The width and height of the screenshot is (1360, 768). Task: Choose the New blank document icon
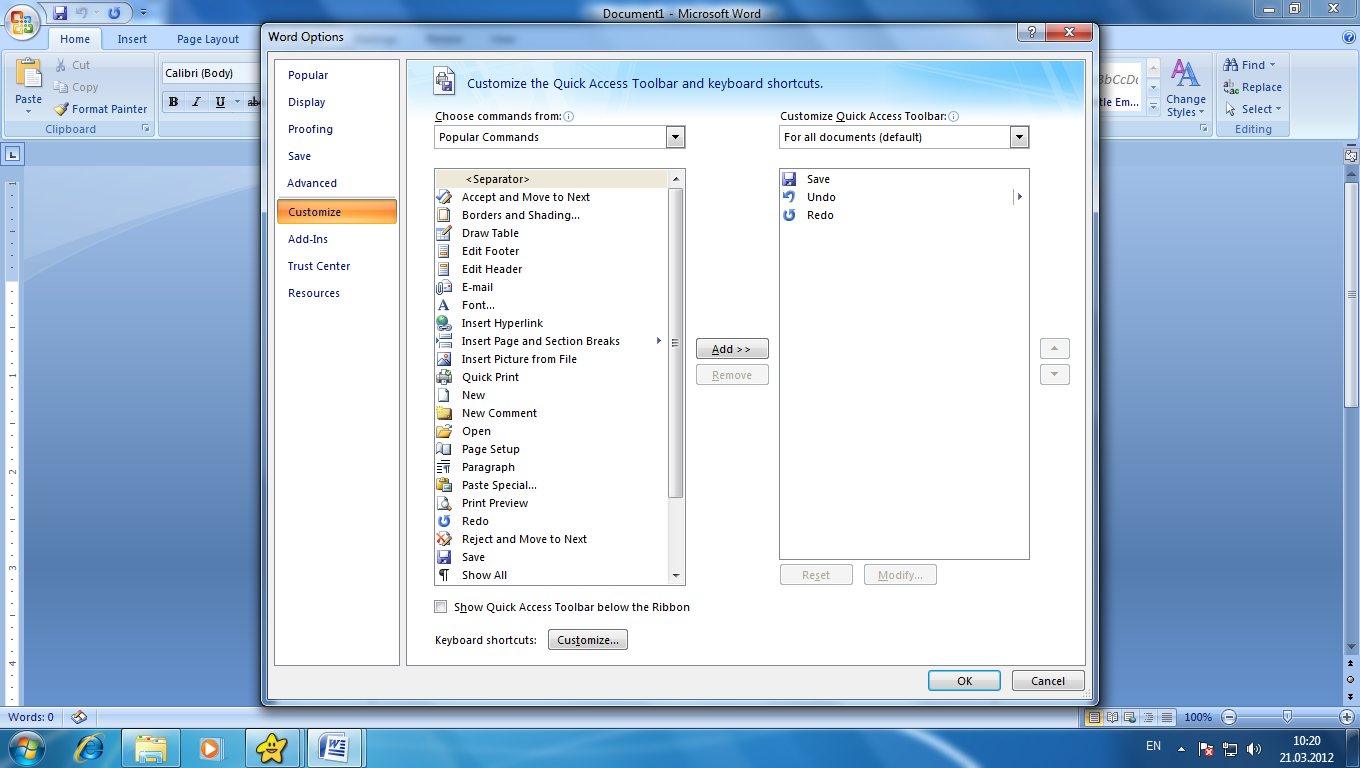[x=444, y=395]
